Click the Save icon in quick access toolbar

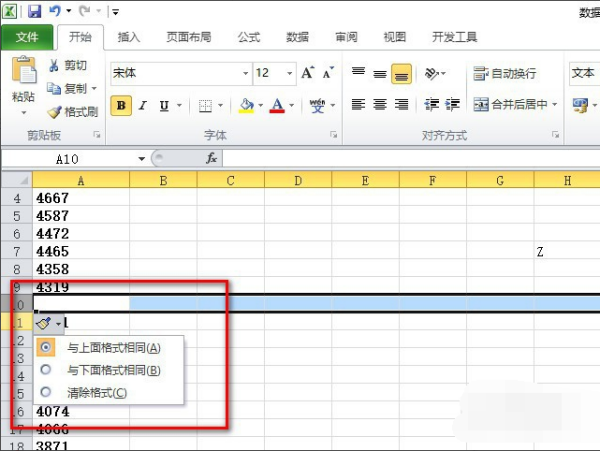tap(34, 11)
